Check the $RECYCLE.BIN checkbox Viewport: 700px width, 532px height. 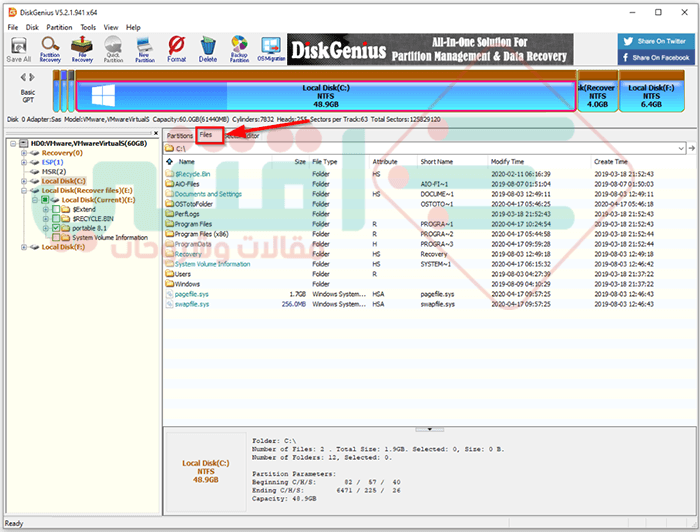(56, 218)
